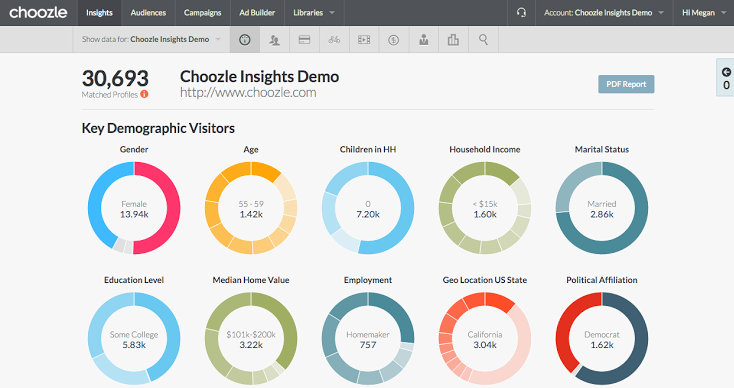Click the Gender donut chart

[x=134, y=208]
